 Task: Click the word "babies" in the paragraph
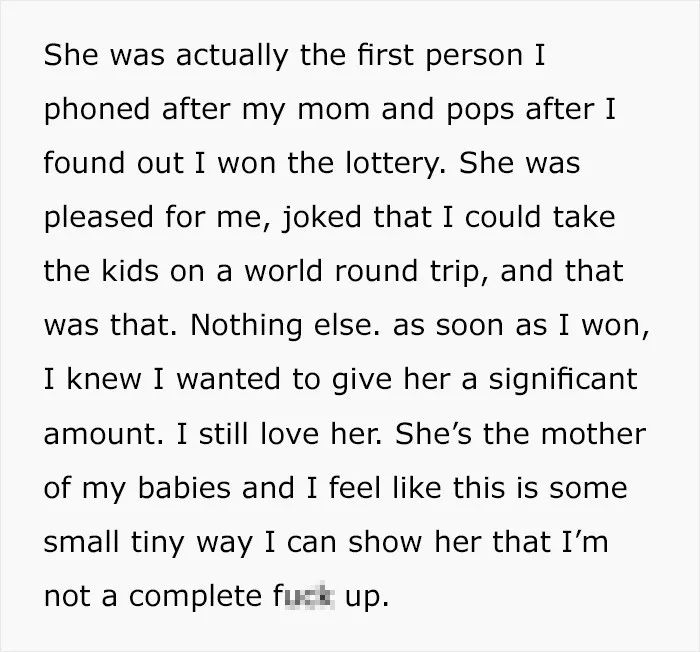pos(184,488)
